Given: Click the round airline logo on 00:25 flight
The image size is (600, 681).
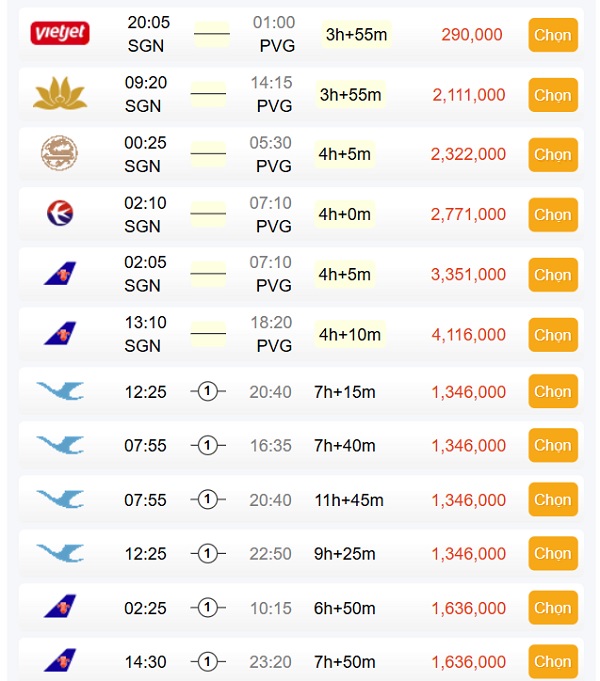Looking at the screenshot, I should (x=60, y=154).
